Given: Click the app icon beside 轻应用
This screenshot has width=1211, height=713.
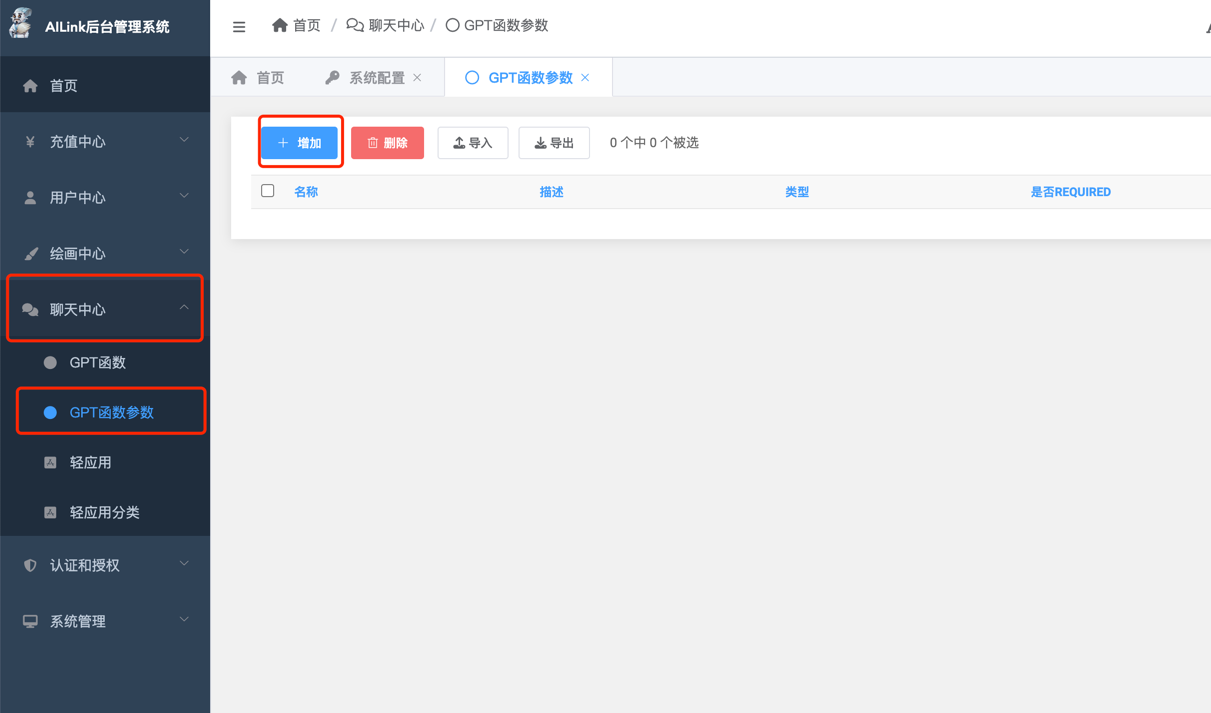Looking at the screenshot, I should (x=50, y=462).
